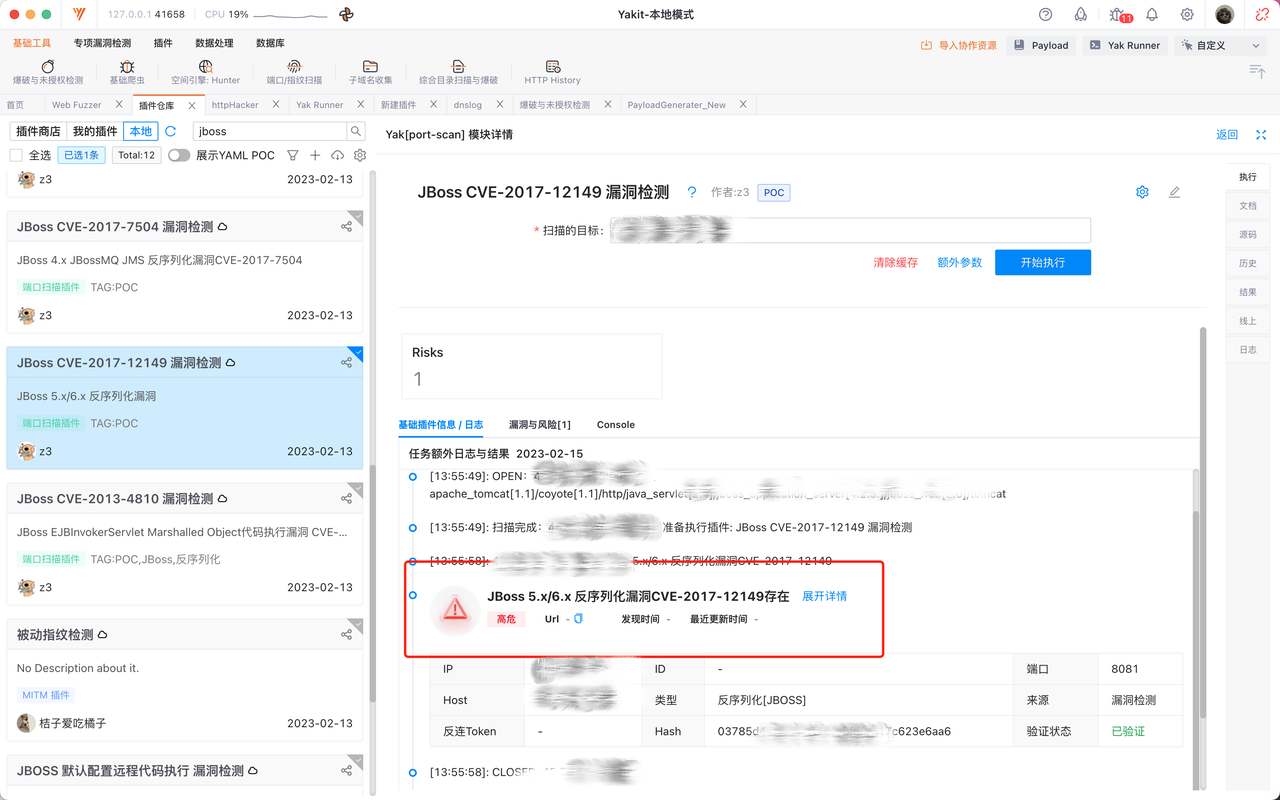Open 空间引擎: Hunter search tool
Image resolution: width=1280 pixels, height=800 pixels.
205,73
